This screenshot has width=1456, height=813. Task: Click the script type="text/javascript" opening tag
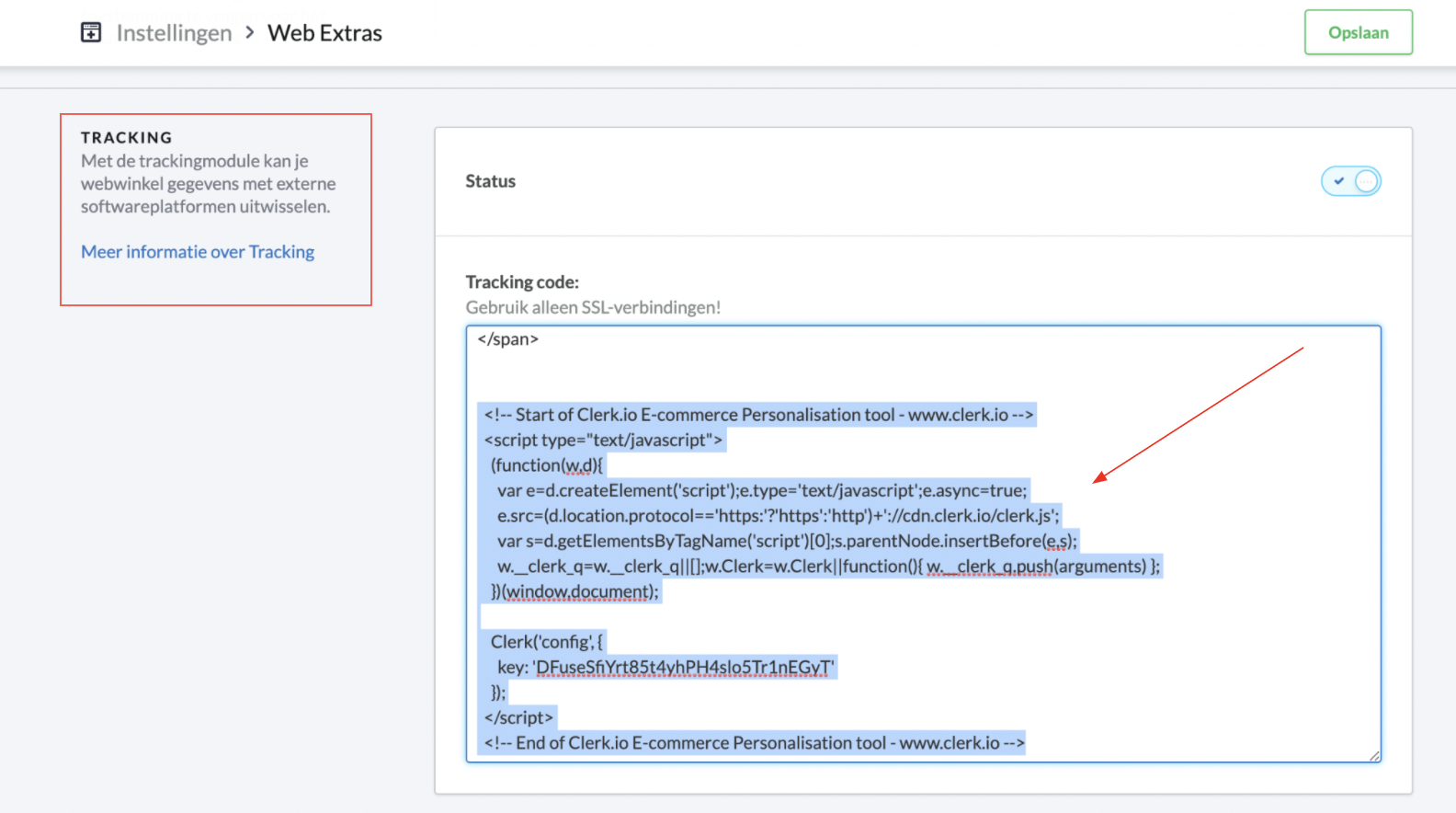tap(603, 441)
